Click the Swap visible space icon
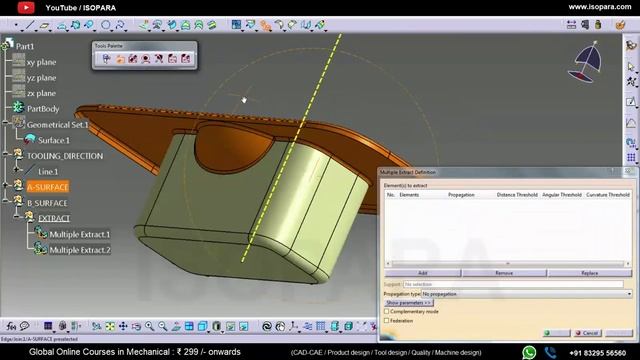 pyautogui.click(x=244, y=326)
